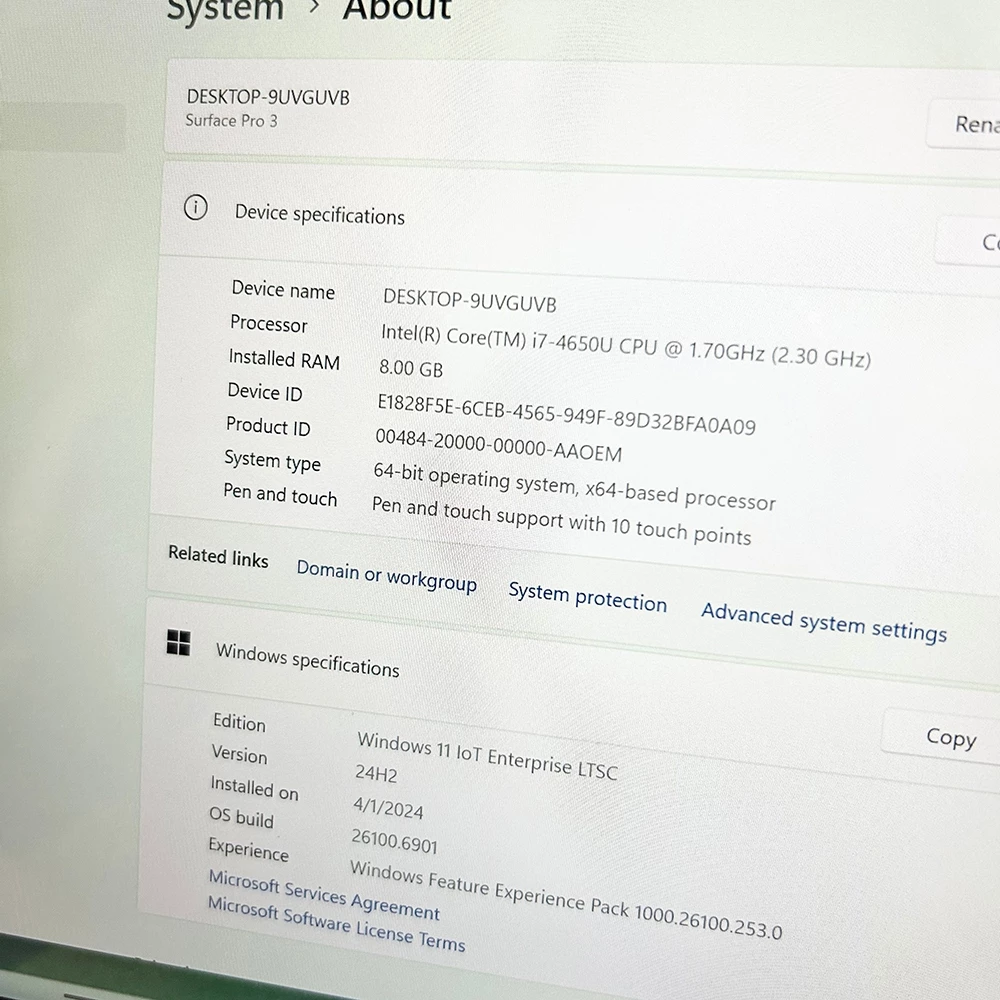Select the version value 24H2
This screenshot has height=1000, width=1000.
[x=376, y=773]
